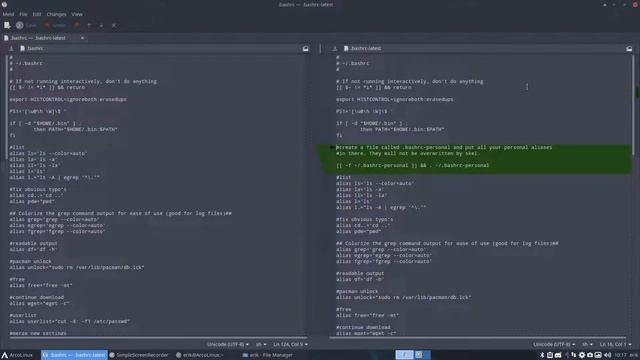The image size is (640, 360).
Task: Open the Edit menu
Action: (37, 14)
